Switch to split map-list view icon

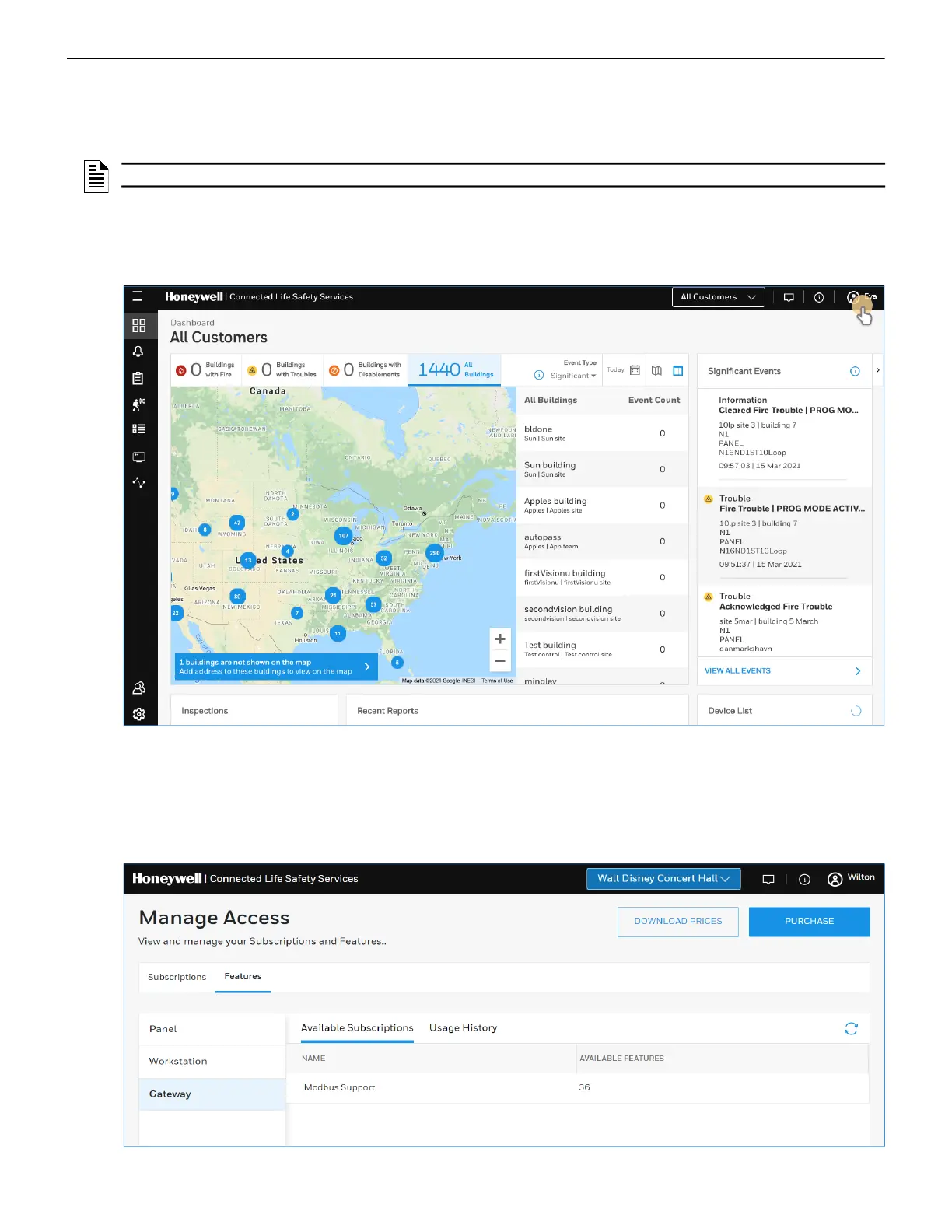[x=678, y=370]
